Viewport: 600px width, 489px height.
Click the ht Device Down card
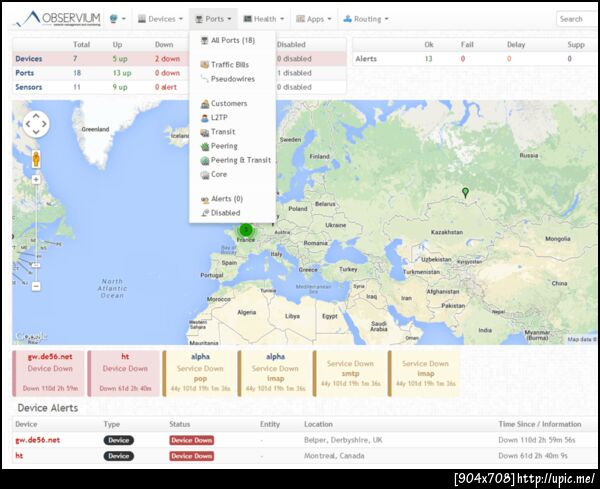tap(124, 373)
